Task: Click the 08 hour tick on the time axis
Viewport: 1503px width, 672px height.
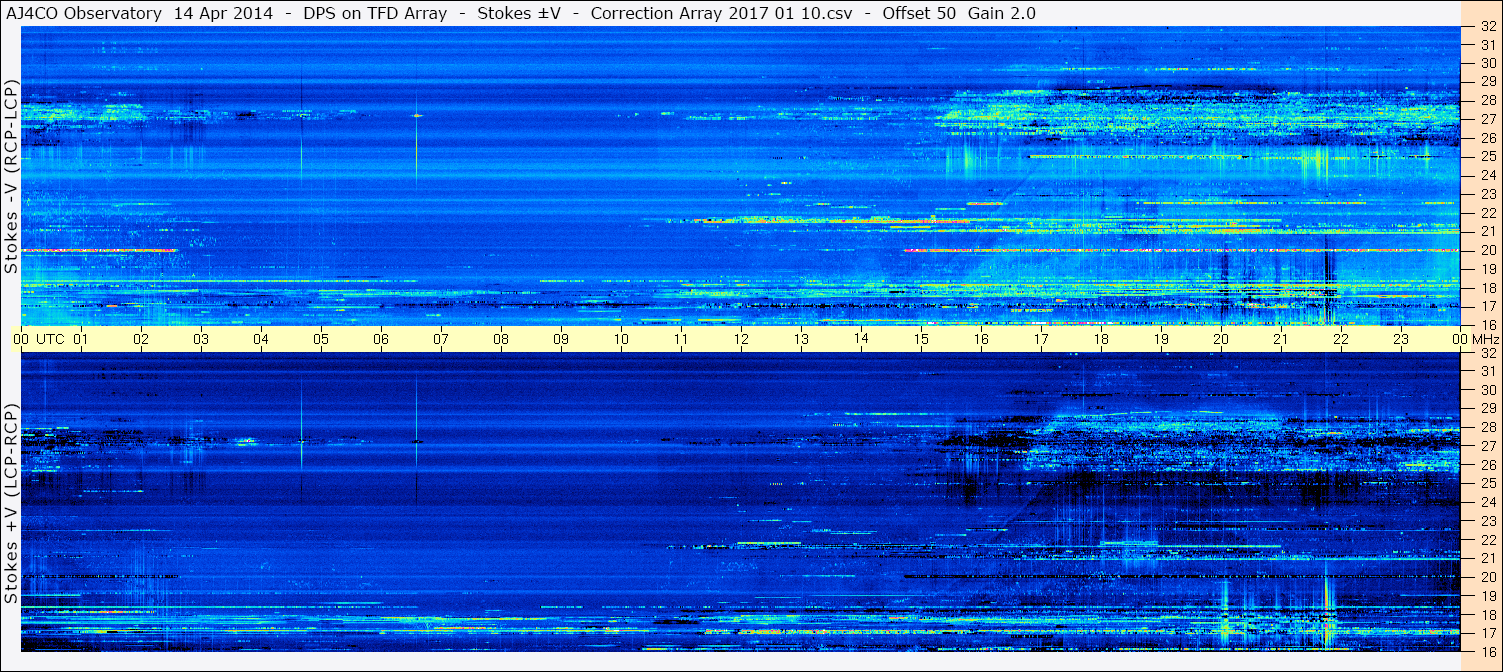Action: tap(501, 339)
